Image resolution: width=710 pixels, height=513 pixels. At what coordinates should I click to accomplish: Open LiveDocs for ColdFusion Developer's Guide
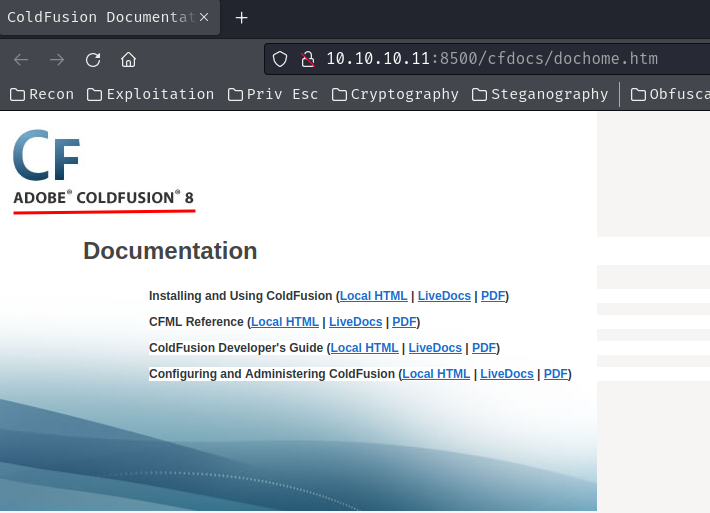coord(435,348)
